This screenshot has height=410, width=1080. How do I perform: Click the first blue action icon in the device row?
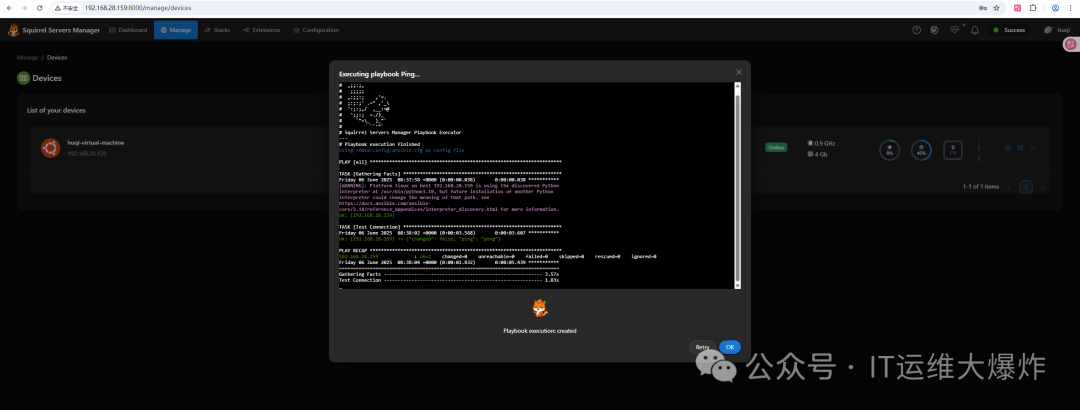click(1008, 147)
